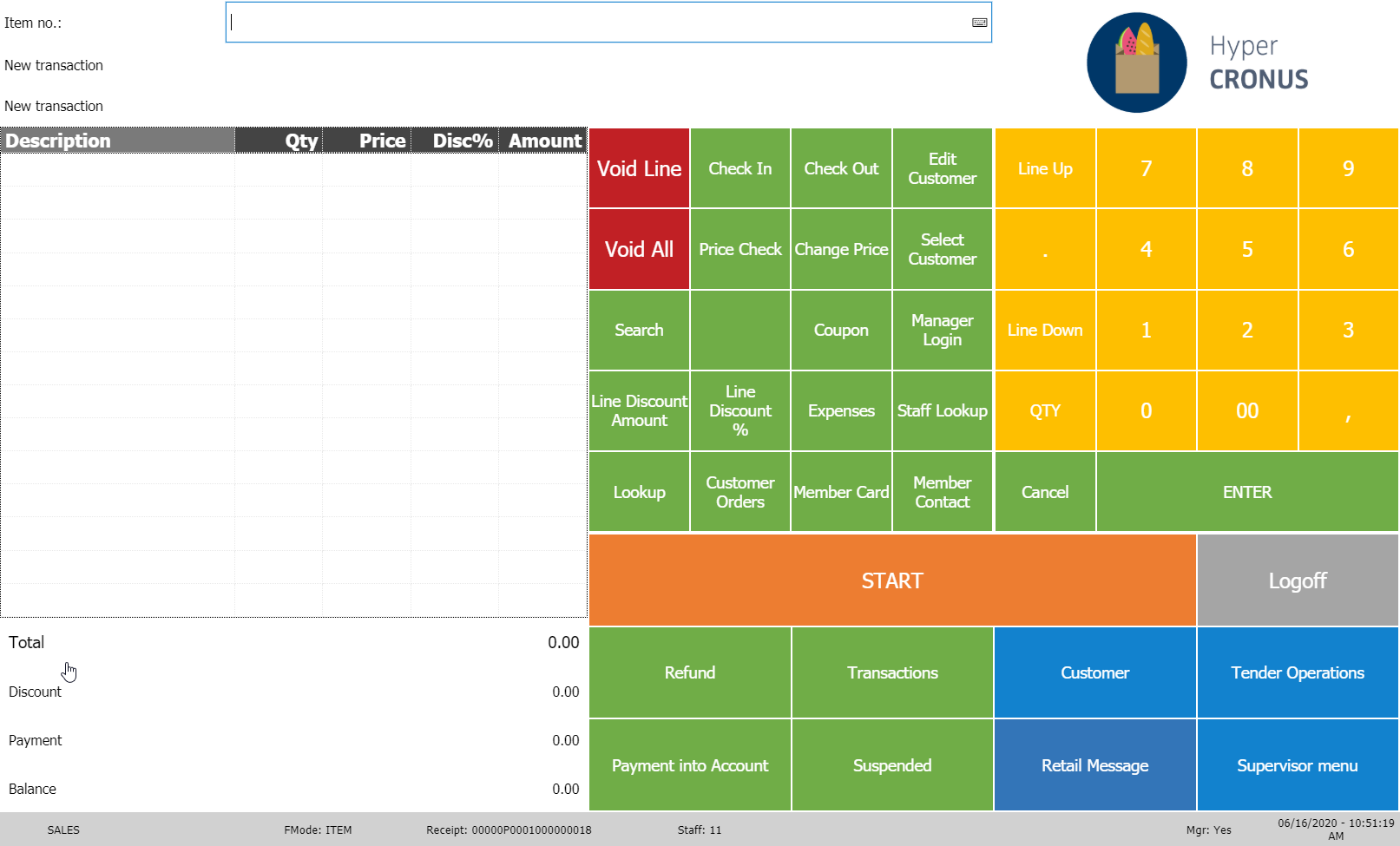Hit the orange START button

(x=892, y=580)
